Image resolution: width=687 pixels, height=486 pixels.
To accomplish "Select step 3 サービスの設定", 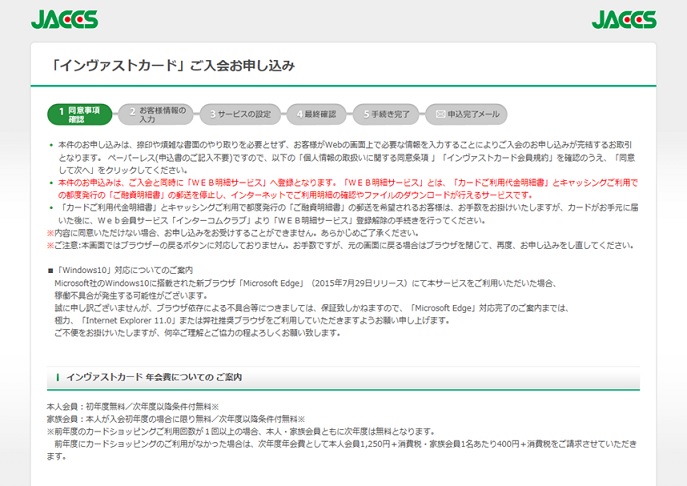I will (x=240, y=114).
